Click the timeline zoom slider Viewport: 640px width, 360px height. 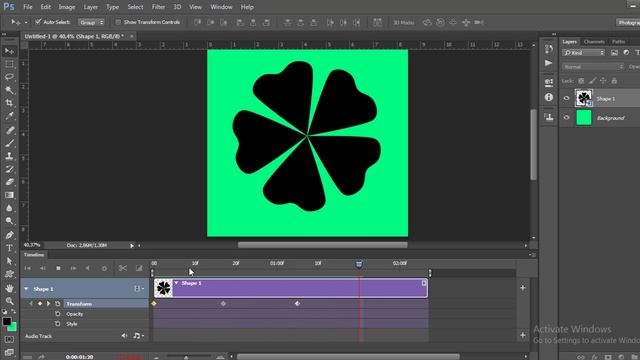coord(186,357)
